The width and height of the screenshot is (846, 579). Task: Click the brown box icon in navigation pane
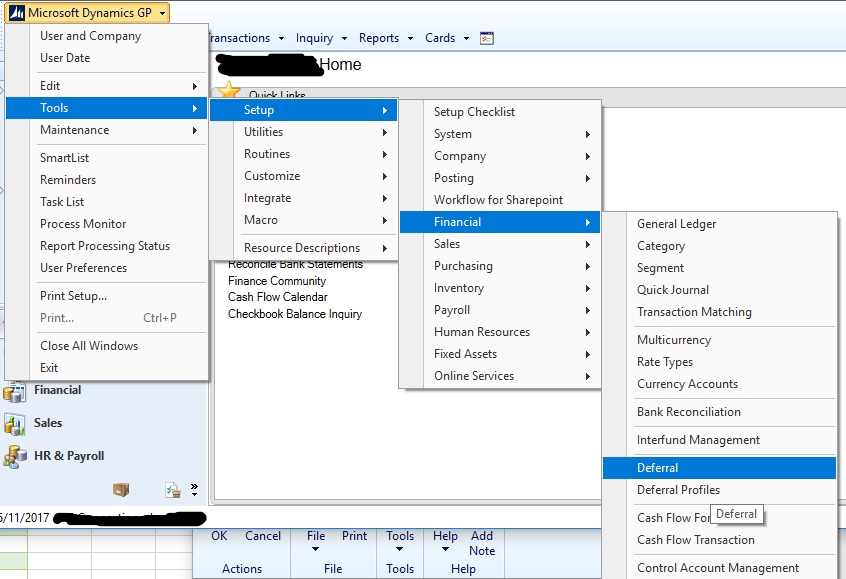[x=121, y=489]
